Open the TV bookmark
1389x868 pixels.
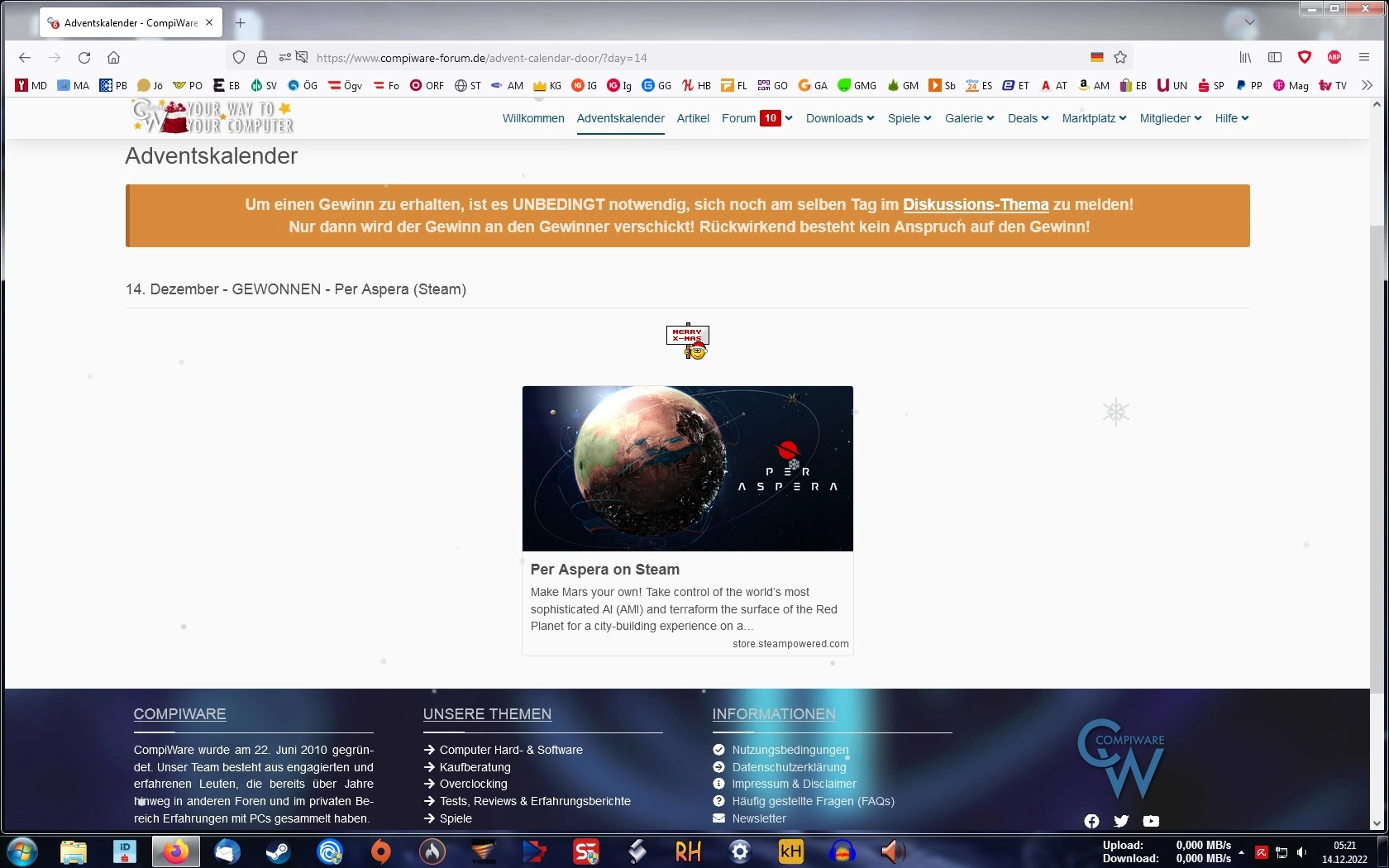pos(1333,85)
